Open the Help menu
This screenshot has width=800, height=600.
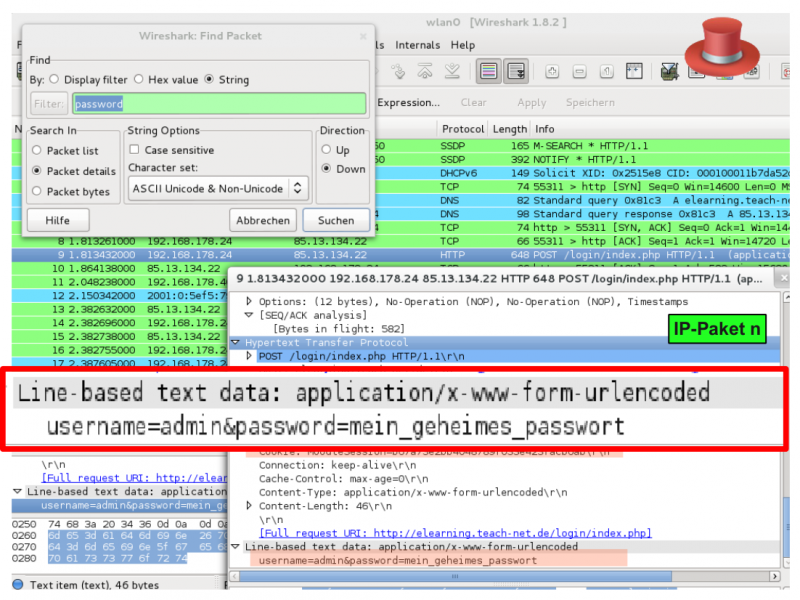click(x=462, y=45)
